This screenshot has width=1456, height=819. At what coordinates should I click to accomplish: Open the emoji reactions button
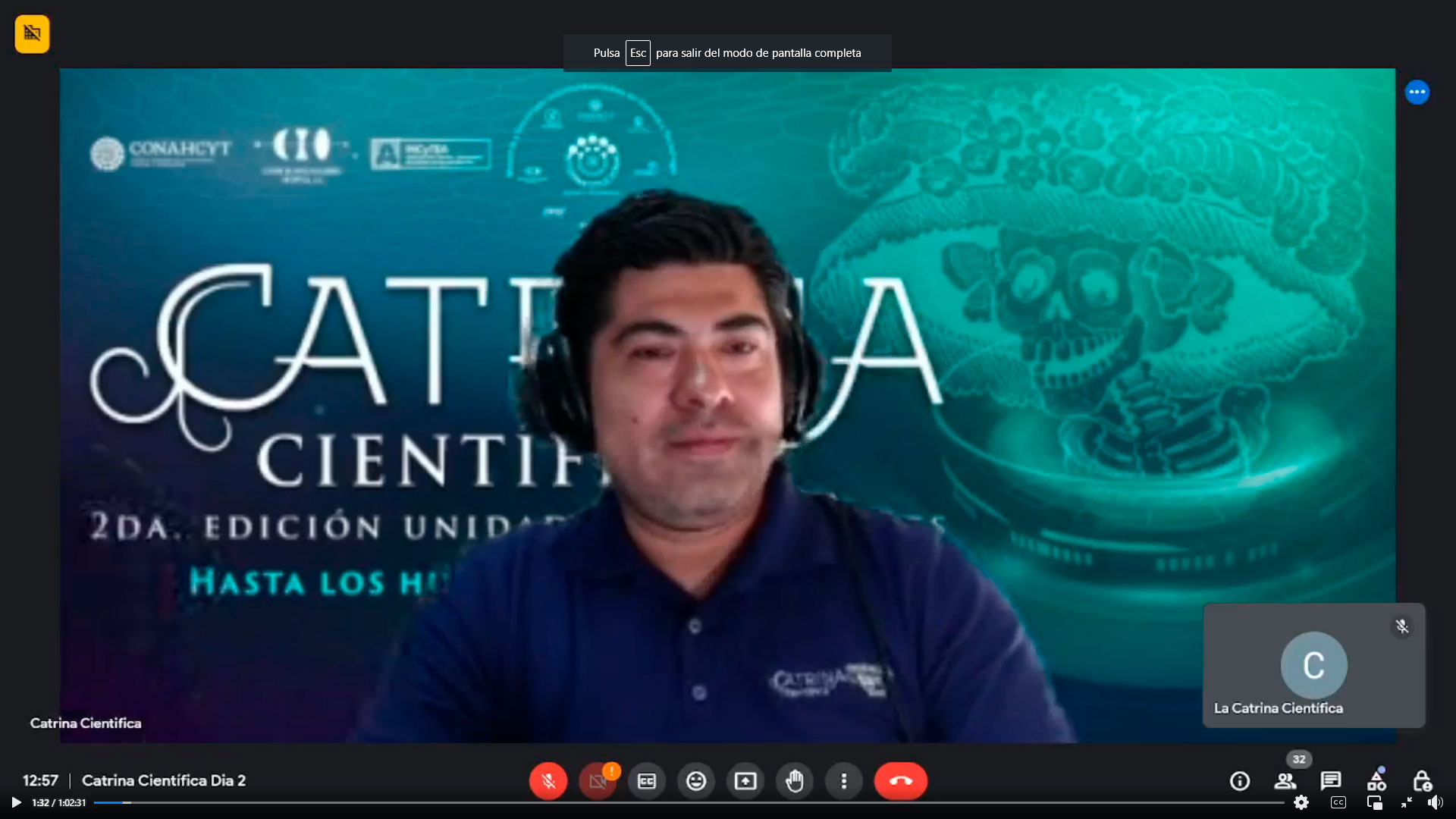coord(696,781)
